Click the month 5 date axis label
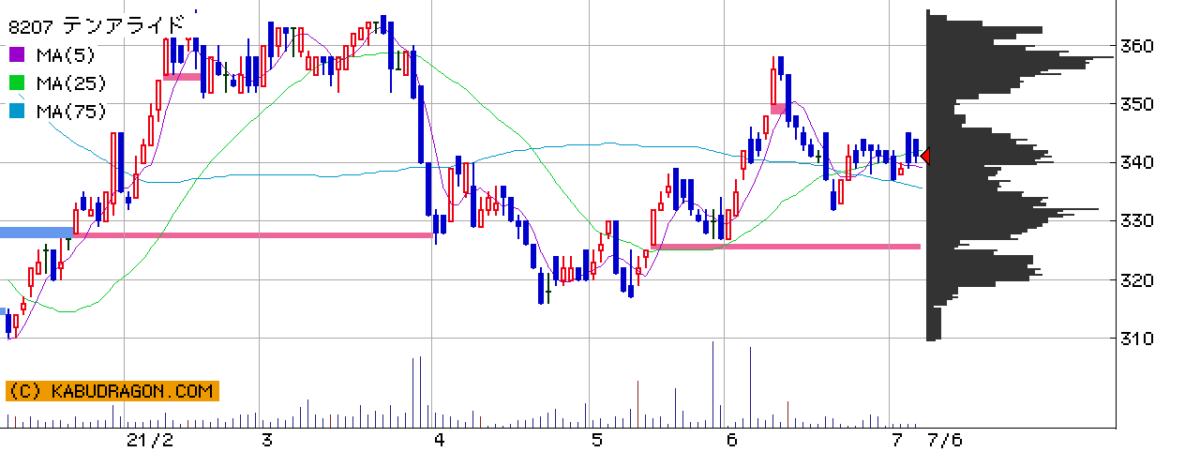The image size is (1200, 452). click(x=596, y=440)
